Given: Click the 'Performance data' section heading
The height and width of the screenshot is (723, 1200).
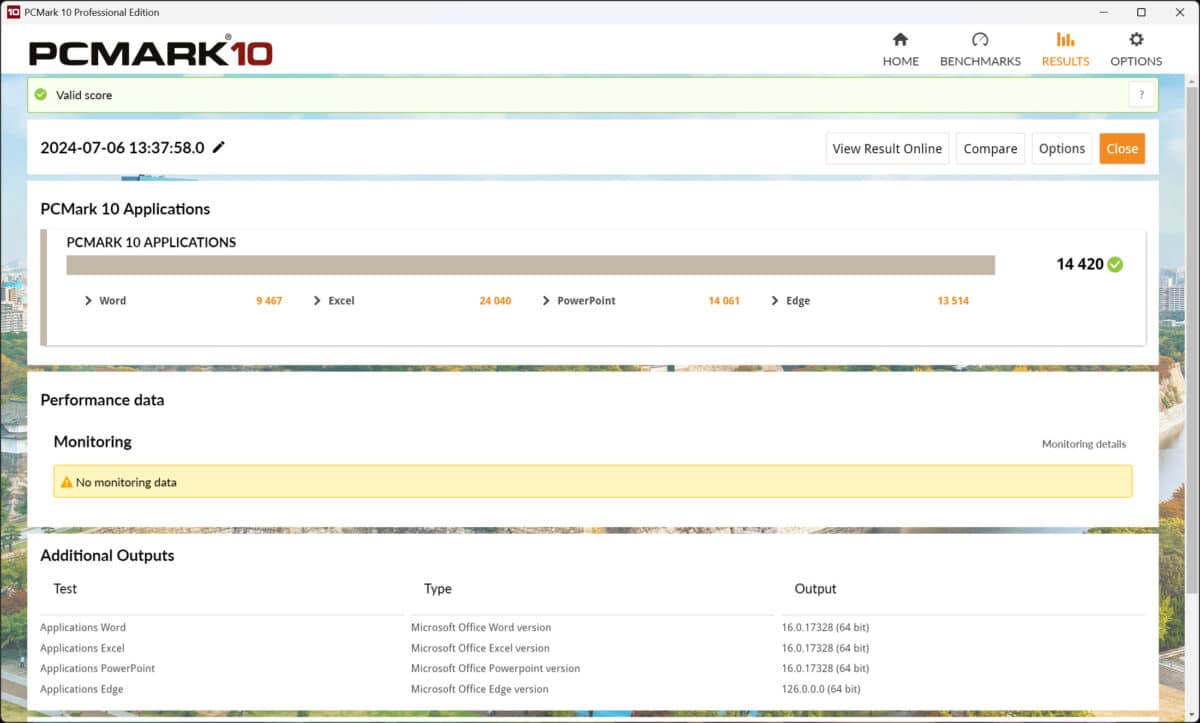Looking at the screenshot, I should 102,400.
